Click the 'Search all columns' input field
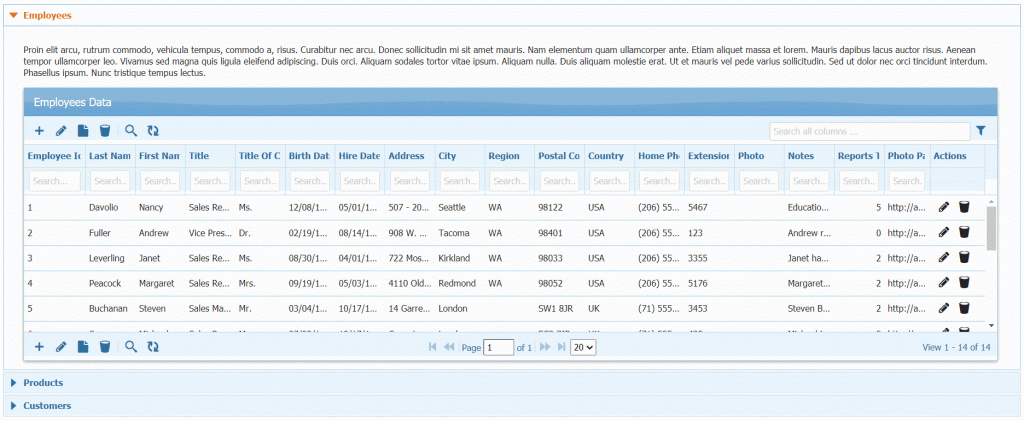 tap(868, 131)
